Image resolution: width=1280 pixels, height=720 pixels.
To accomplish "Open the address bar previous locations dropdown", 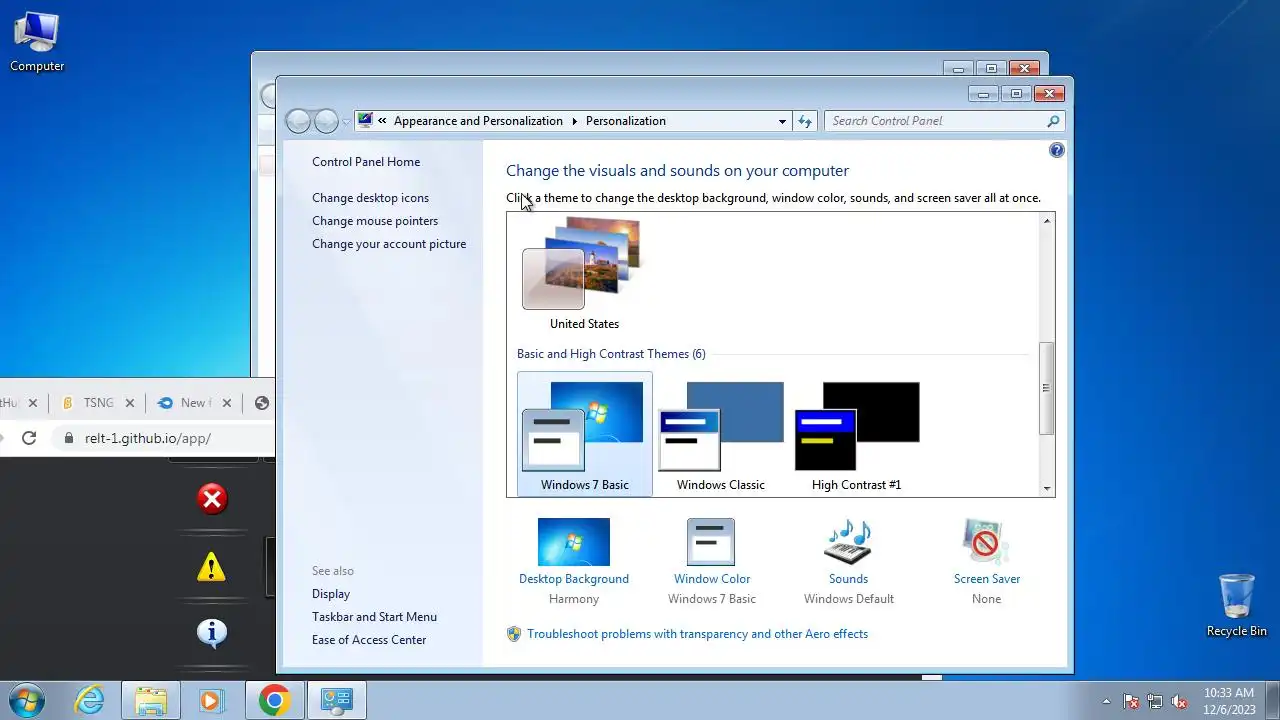I will point(782,121).
